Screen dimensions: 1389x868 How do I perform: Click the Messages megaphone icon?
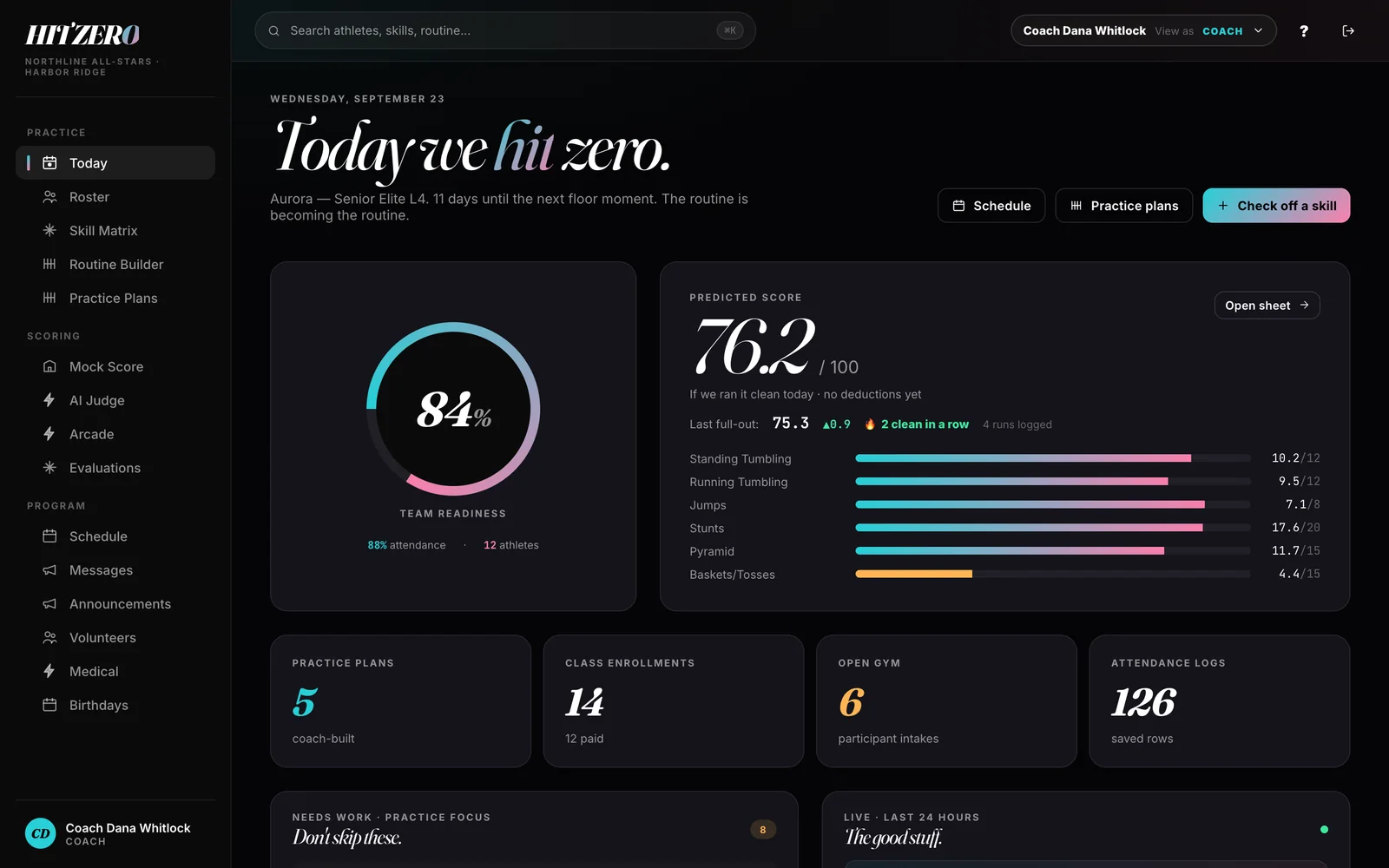pyautogui.click(x=49, y=570)
